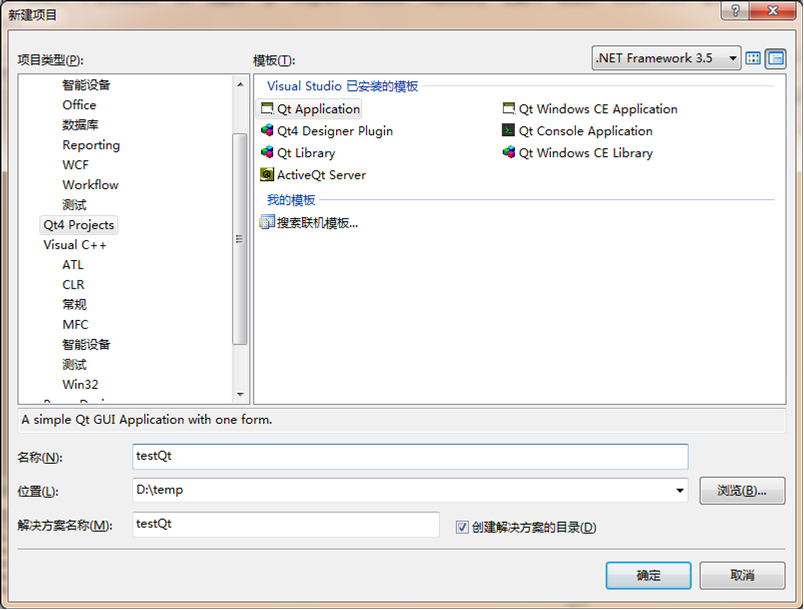Click the project types scrollbar up arrow
804x610 pixels.
click(240, 85)
